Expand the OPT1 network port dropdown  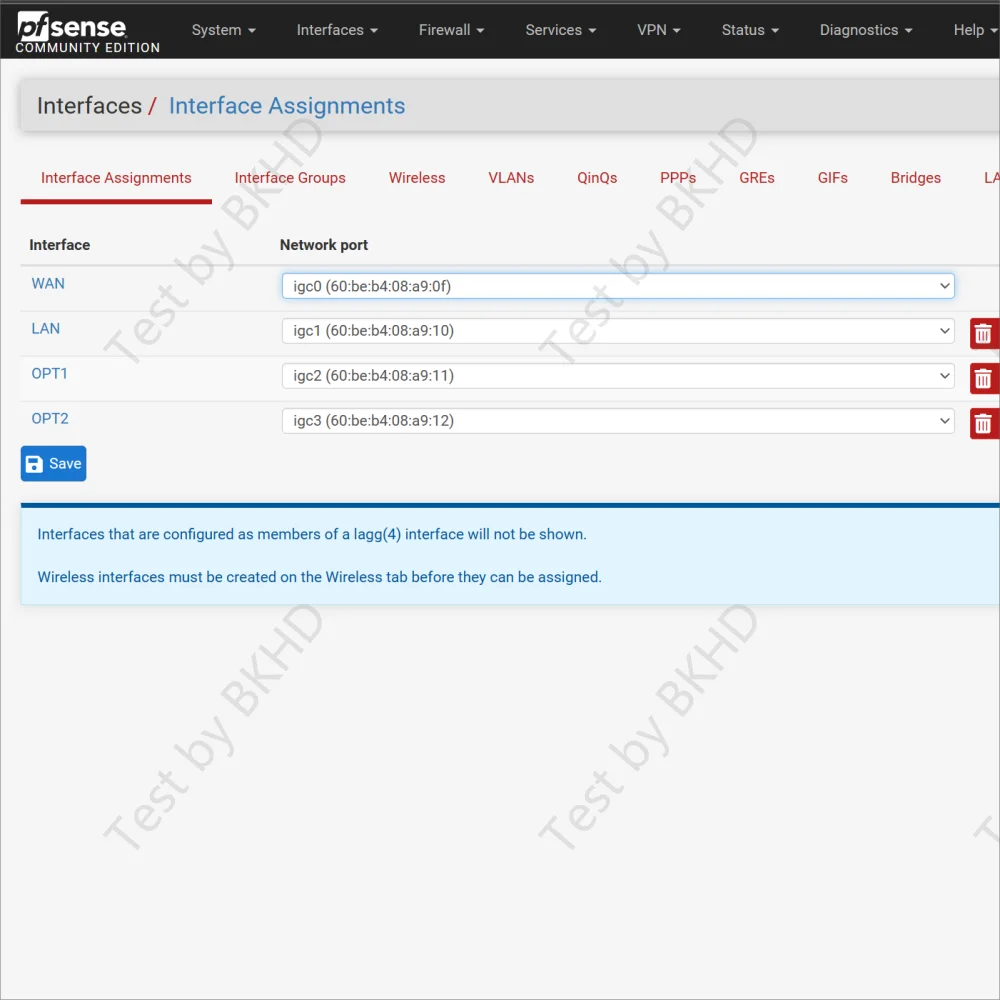click(617, 376)
